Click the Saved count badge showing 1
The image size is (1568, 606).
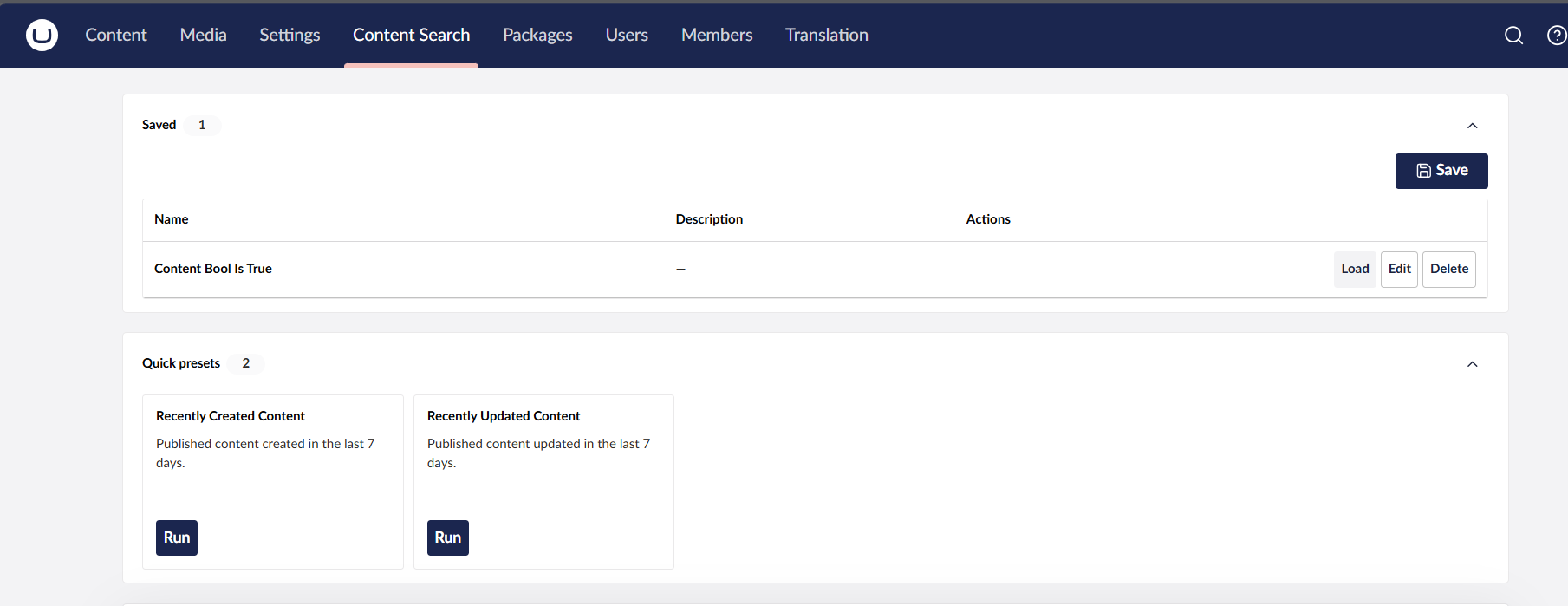coord(202,125)
